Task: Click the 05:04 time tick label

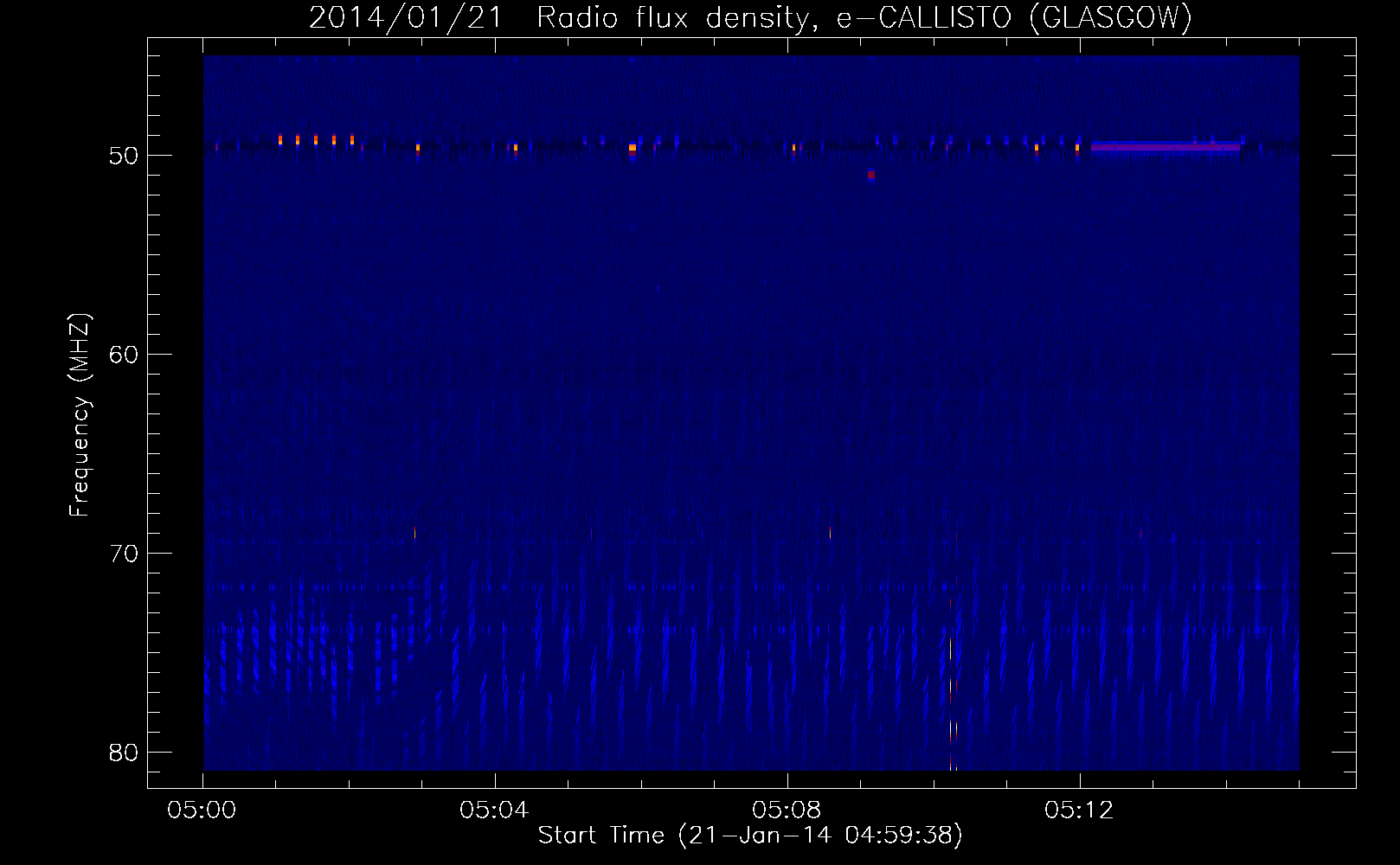Action: [494, 811]
